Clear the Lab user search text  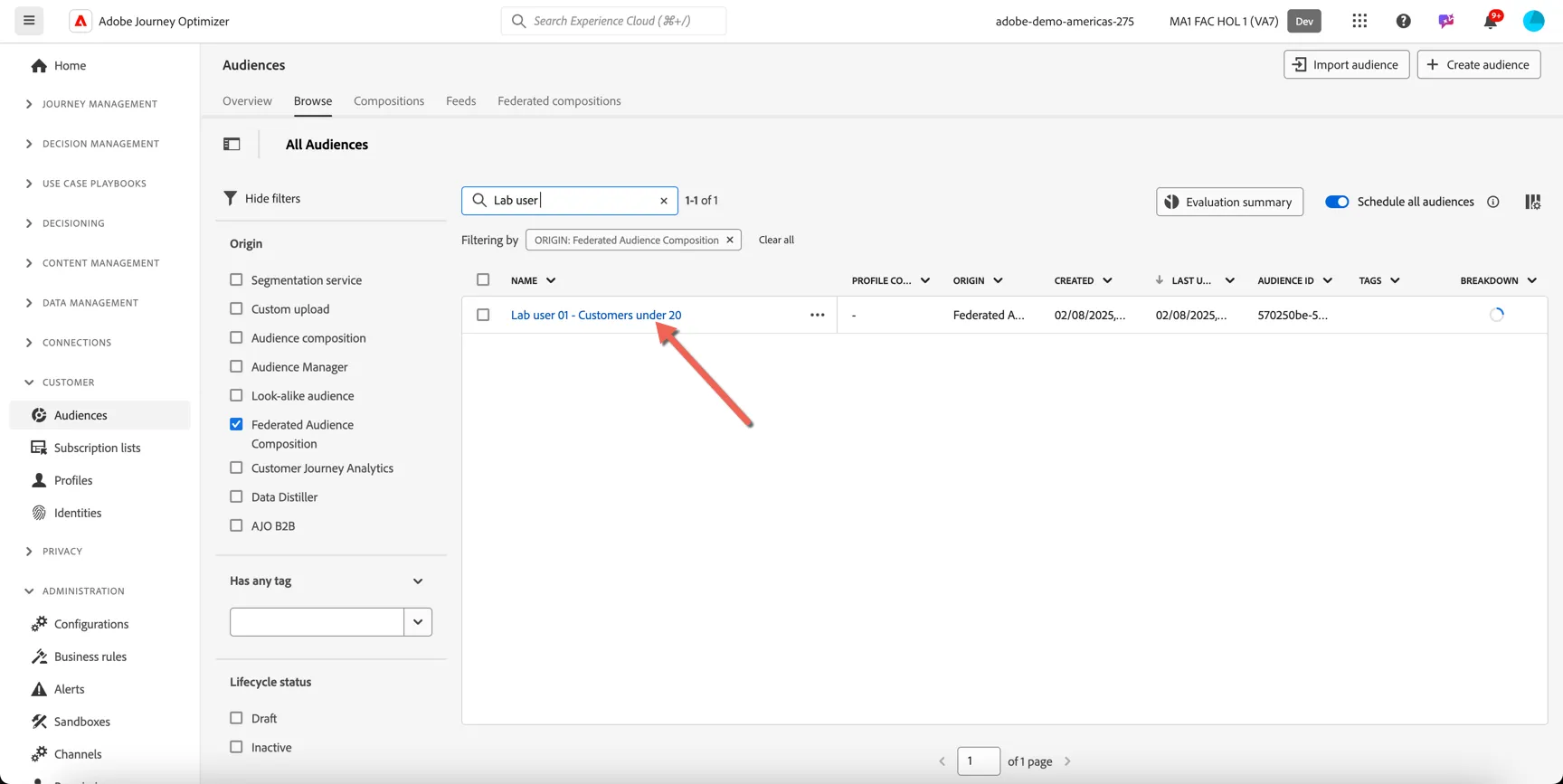coord(663,201)
